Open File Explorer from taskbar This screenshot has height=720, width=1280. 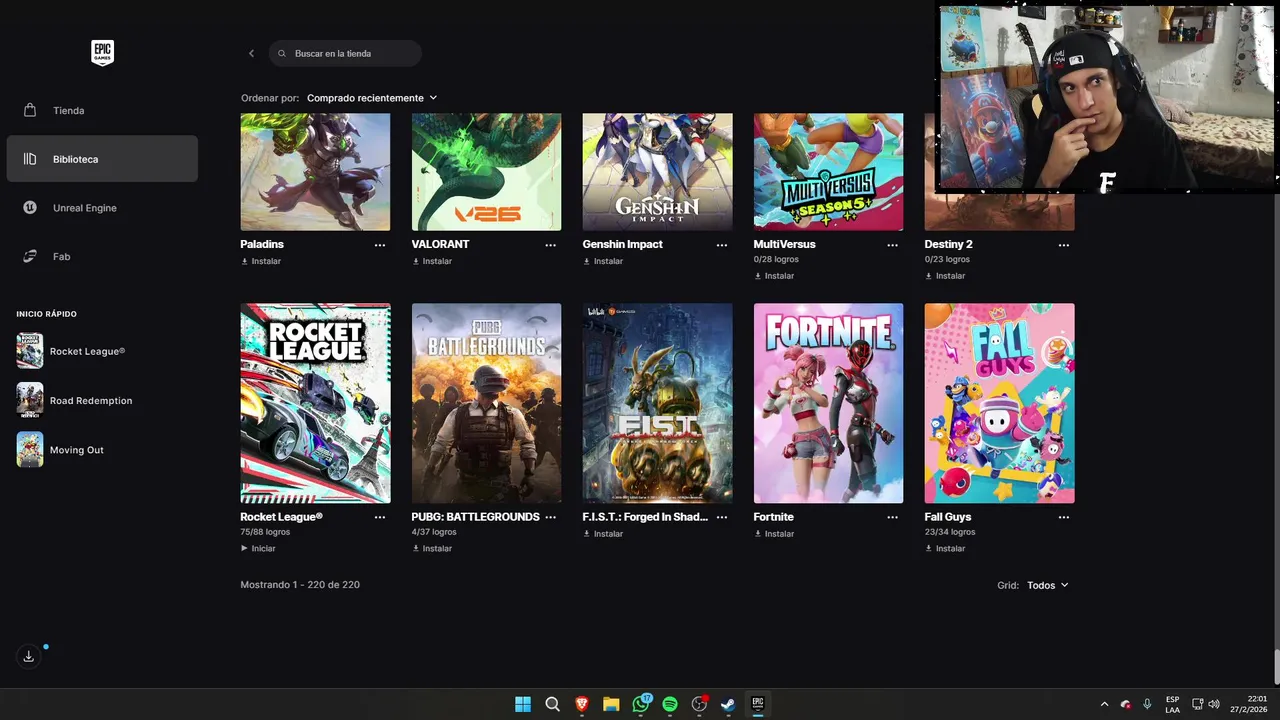pyautogui.click(x=611, y=704)
